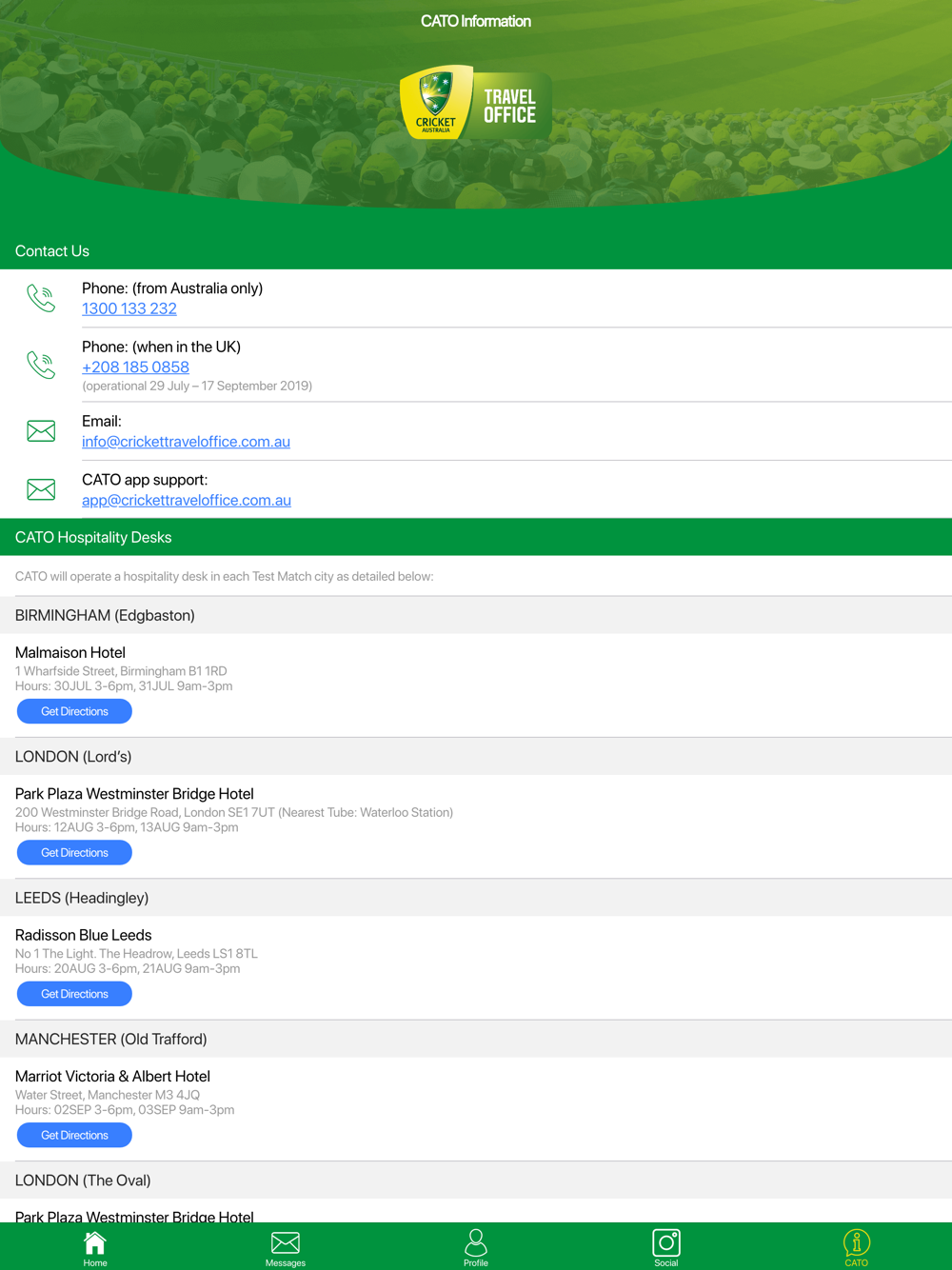
Task: Select the BIRMINGHAM (Edgbaston) heading
Action: coord(105,615)
